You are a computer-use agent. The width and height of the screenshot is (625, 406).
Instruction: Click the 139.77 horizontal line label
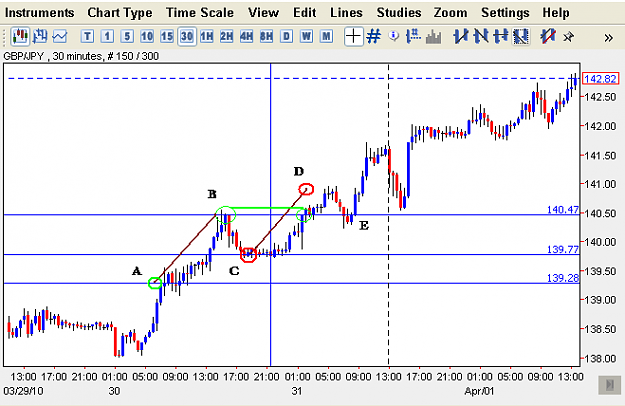pos(562,249)
